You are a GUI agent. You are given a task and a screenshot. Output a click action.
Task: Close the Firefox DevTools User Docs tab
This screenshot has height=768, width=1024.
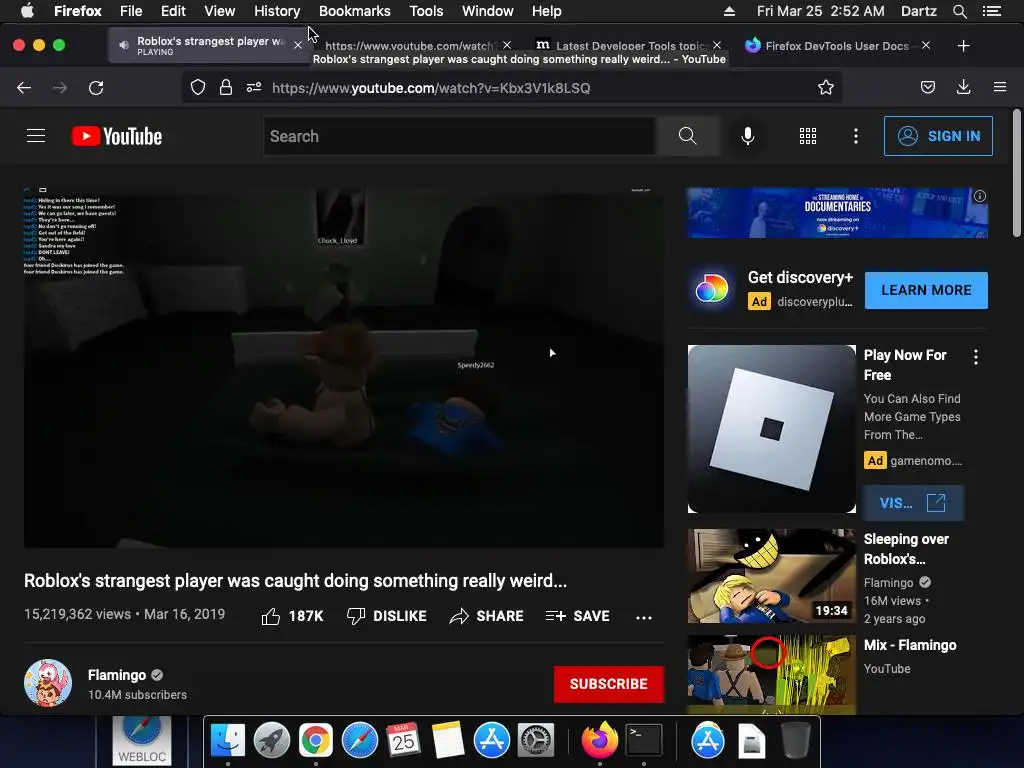pos(926,45)
